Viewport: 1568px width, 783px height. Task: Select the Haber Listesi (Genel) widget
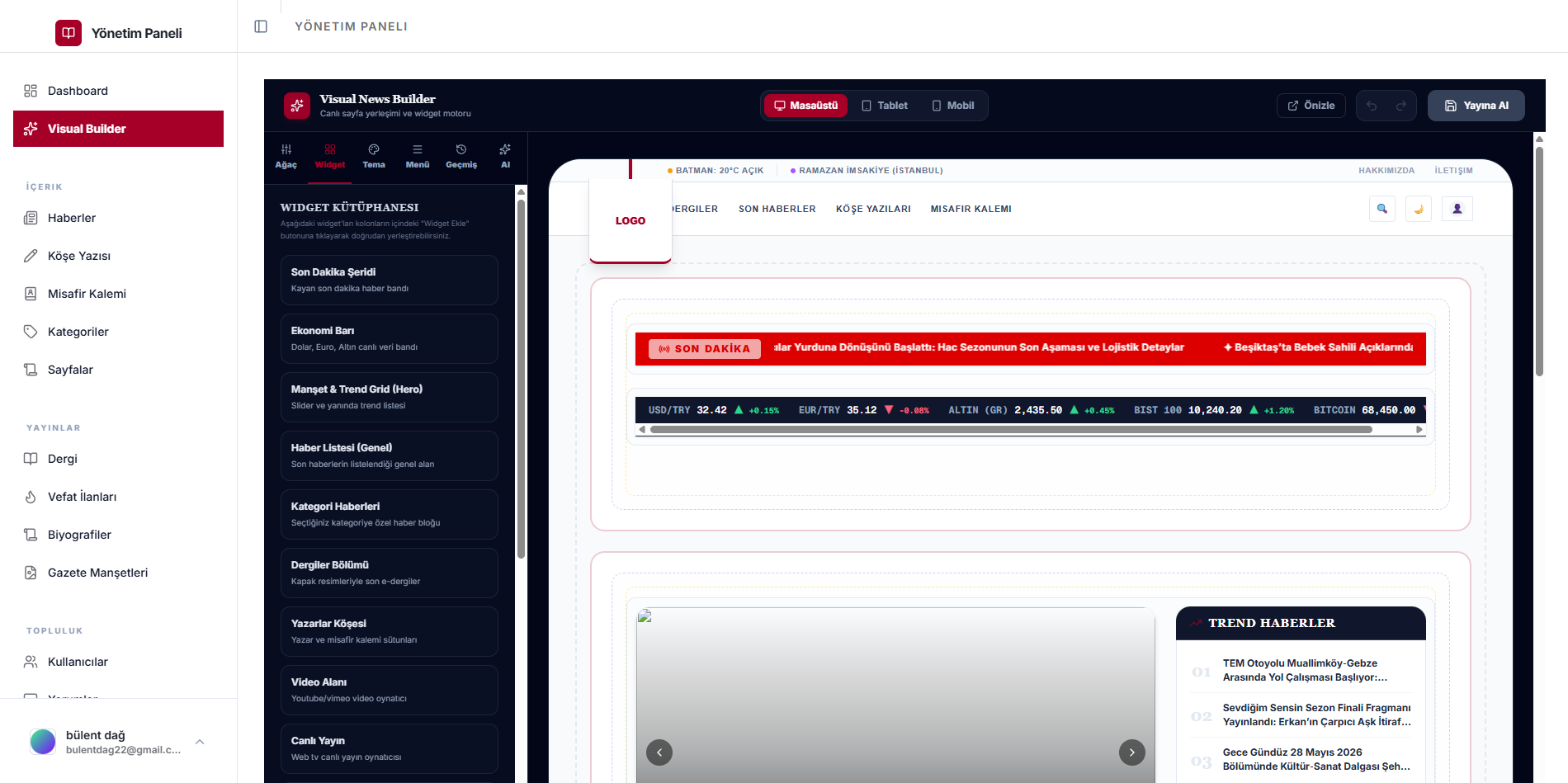click(x=390, y=455)
